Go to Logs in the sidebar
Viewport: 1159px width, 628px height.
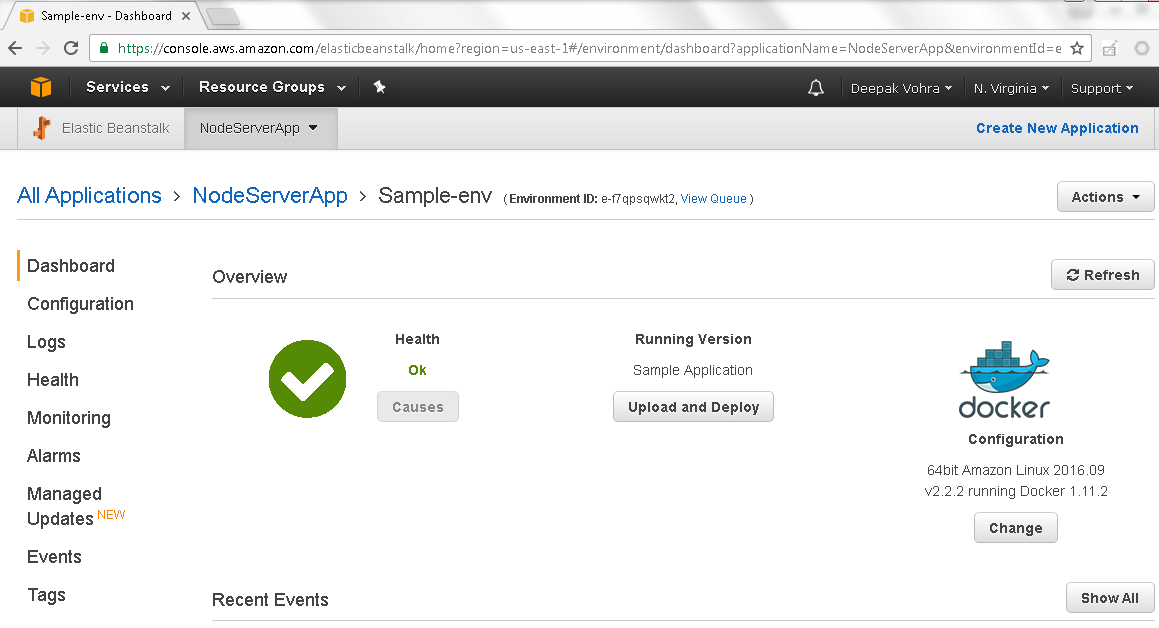coord(47,342)
